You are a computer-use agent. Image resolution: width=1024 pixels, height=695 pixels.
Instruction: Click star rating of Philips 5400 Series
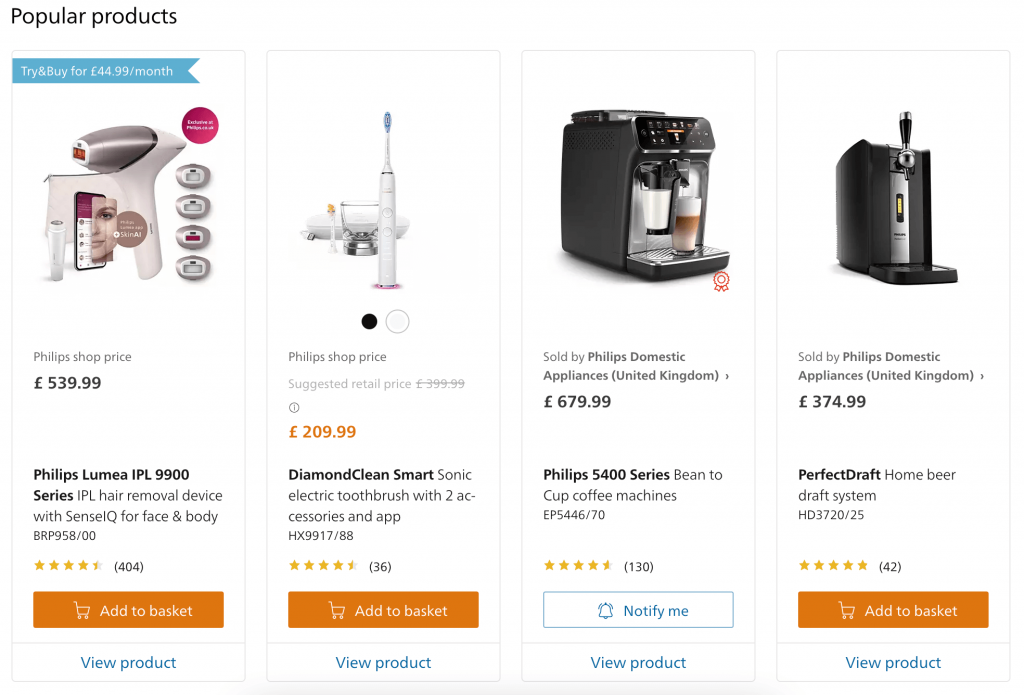[x=579, y=566]
